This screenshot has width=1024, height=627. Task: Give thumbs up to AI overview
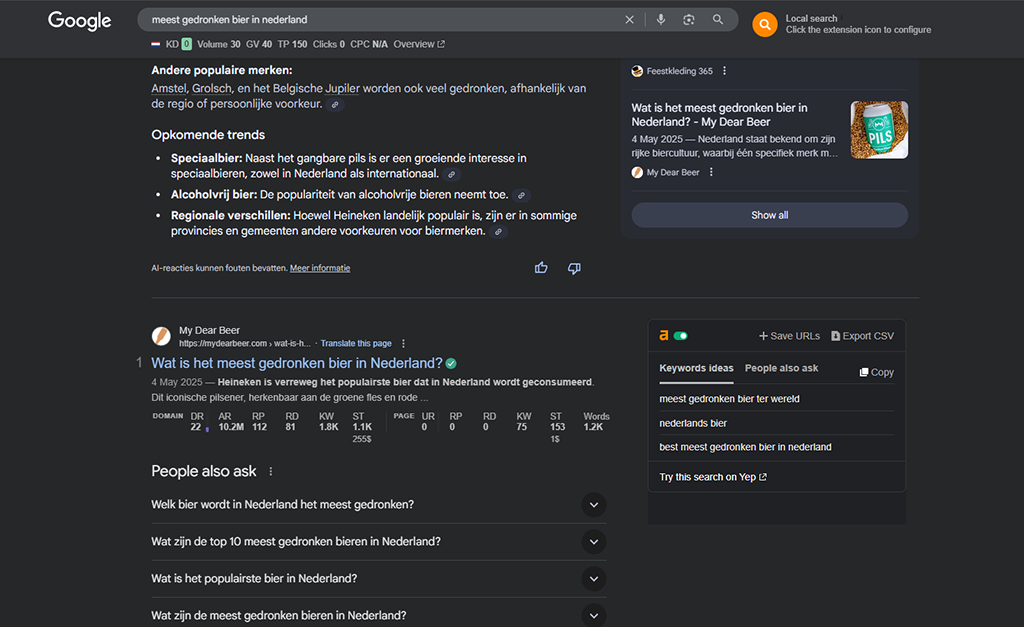pyautogui.click(x=541, y=268)
